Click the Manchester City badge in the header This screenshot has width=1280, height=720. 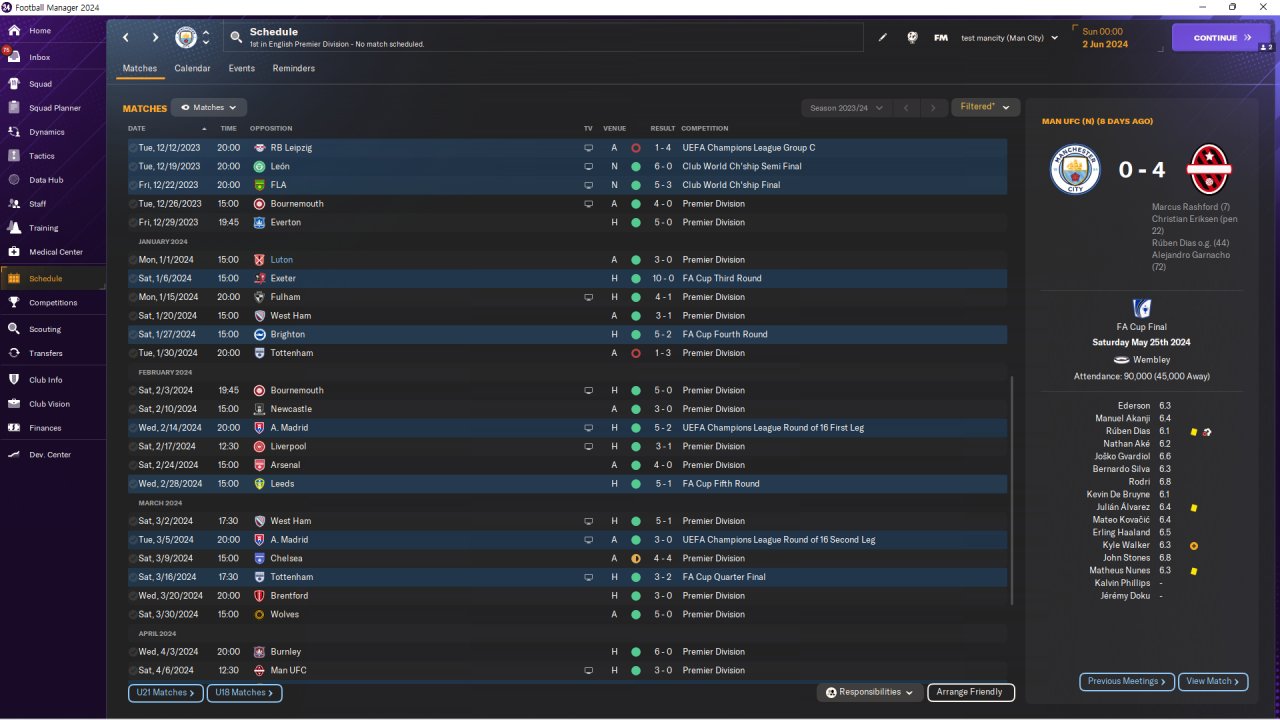click(x=186, y=38)
